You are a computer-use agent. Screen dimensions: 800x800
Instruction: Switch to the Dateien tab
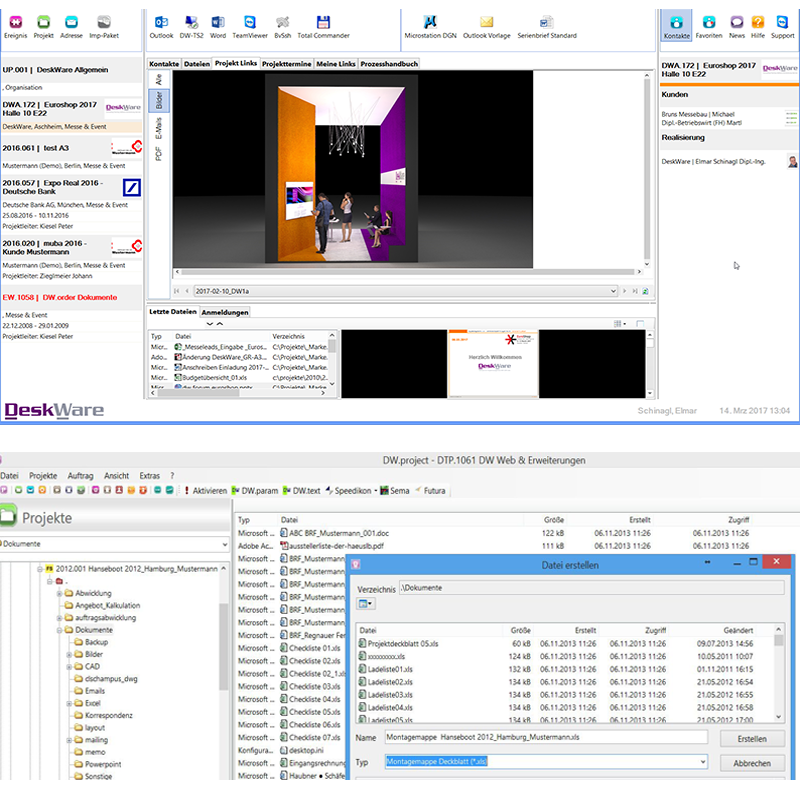click(197, 64)
